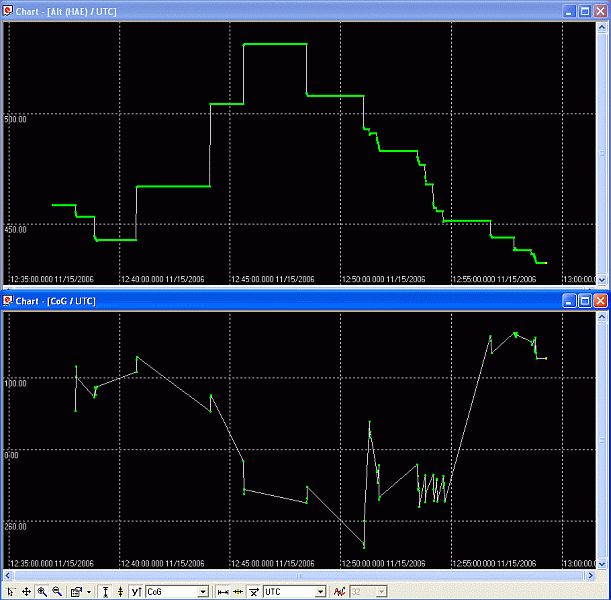Click the zoom in magnifier
This screenshot has width=611, height=600.
pos(42,591)
